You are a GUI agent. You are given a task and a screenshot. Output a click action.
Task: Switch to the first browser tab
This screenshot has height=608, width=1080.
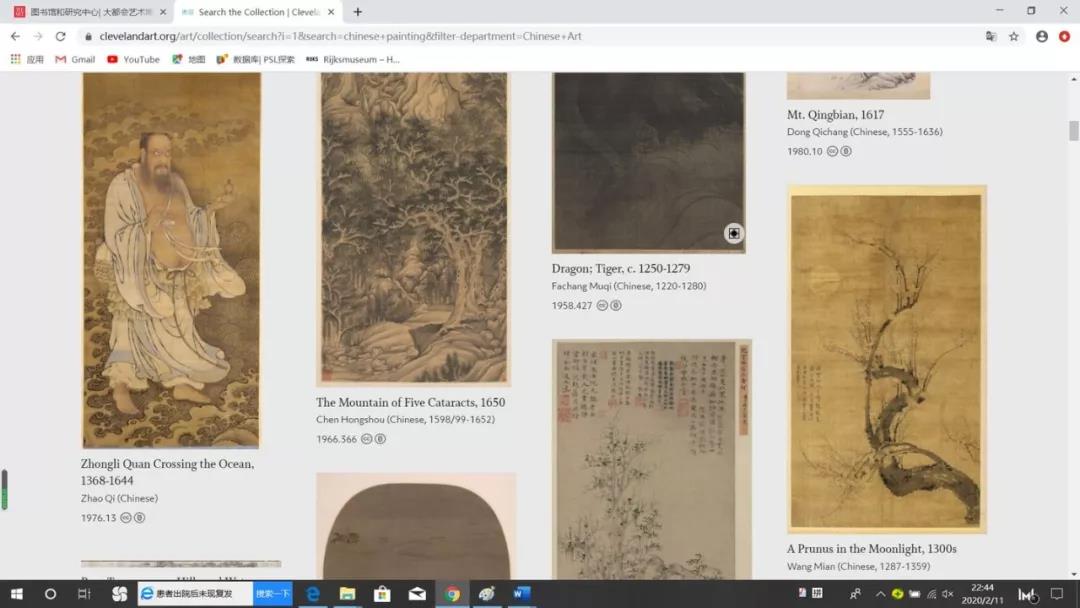[x=88, y=12]
